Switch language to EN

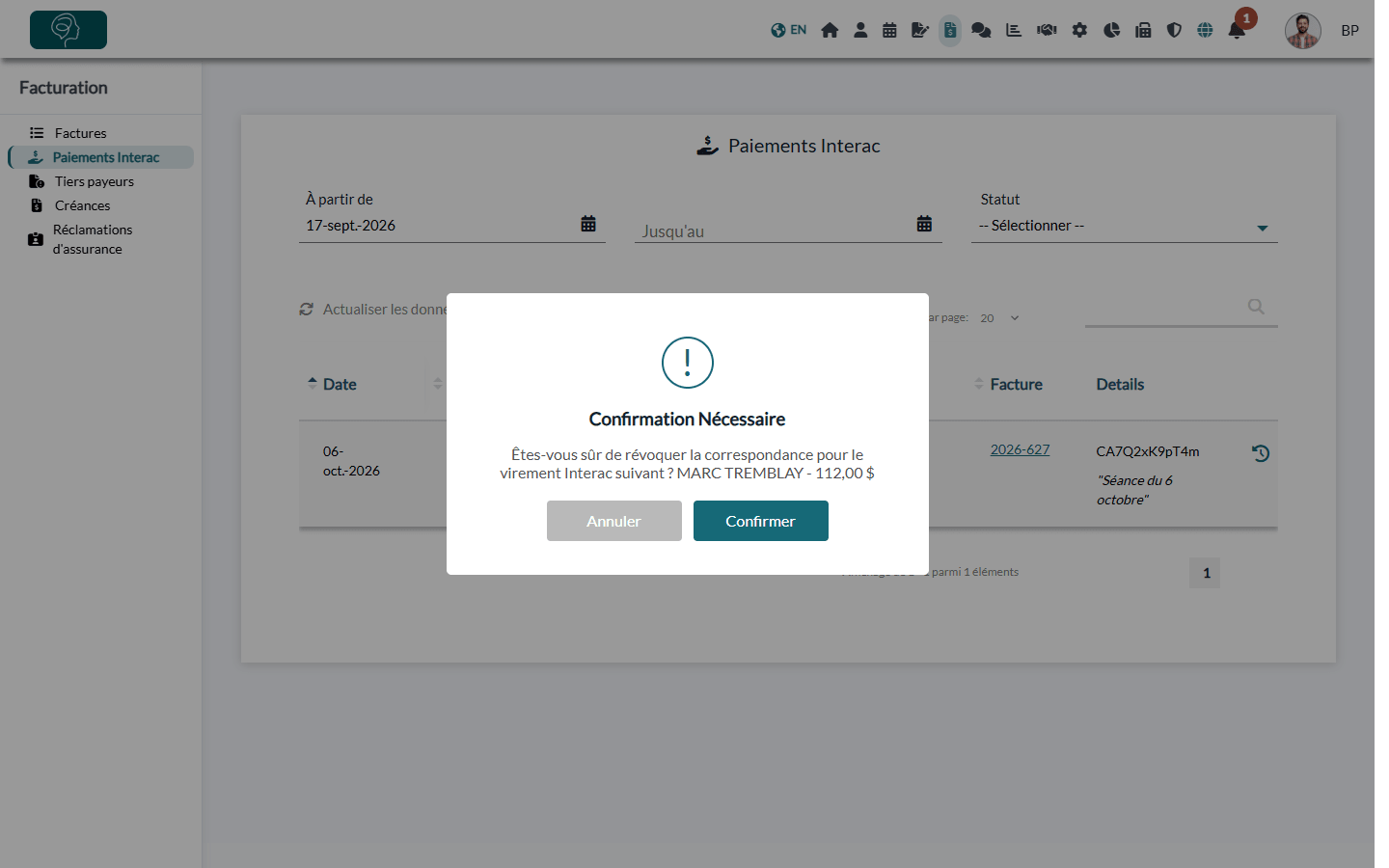click(788, 30)
